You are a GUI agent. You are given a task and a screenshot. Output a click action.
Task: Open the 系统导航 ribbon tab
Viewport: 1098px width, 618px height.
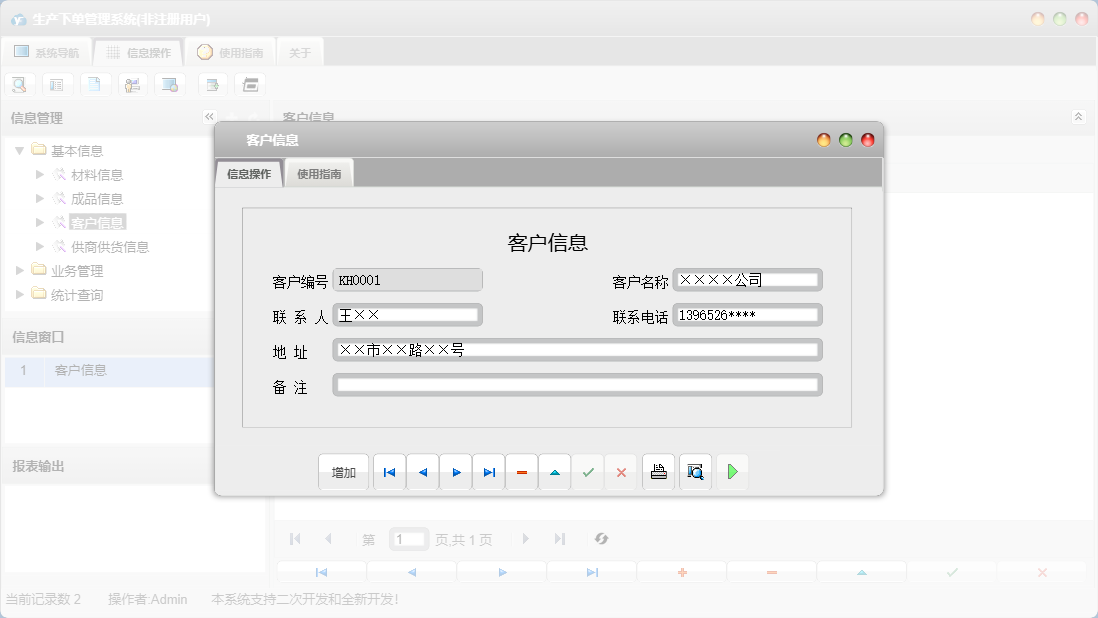49,50
